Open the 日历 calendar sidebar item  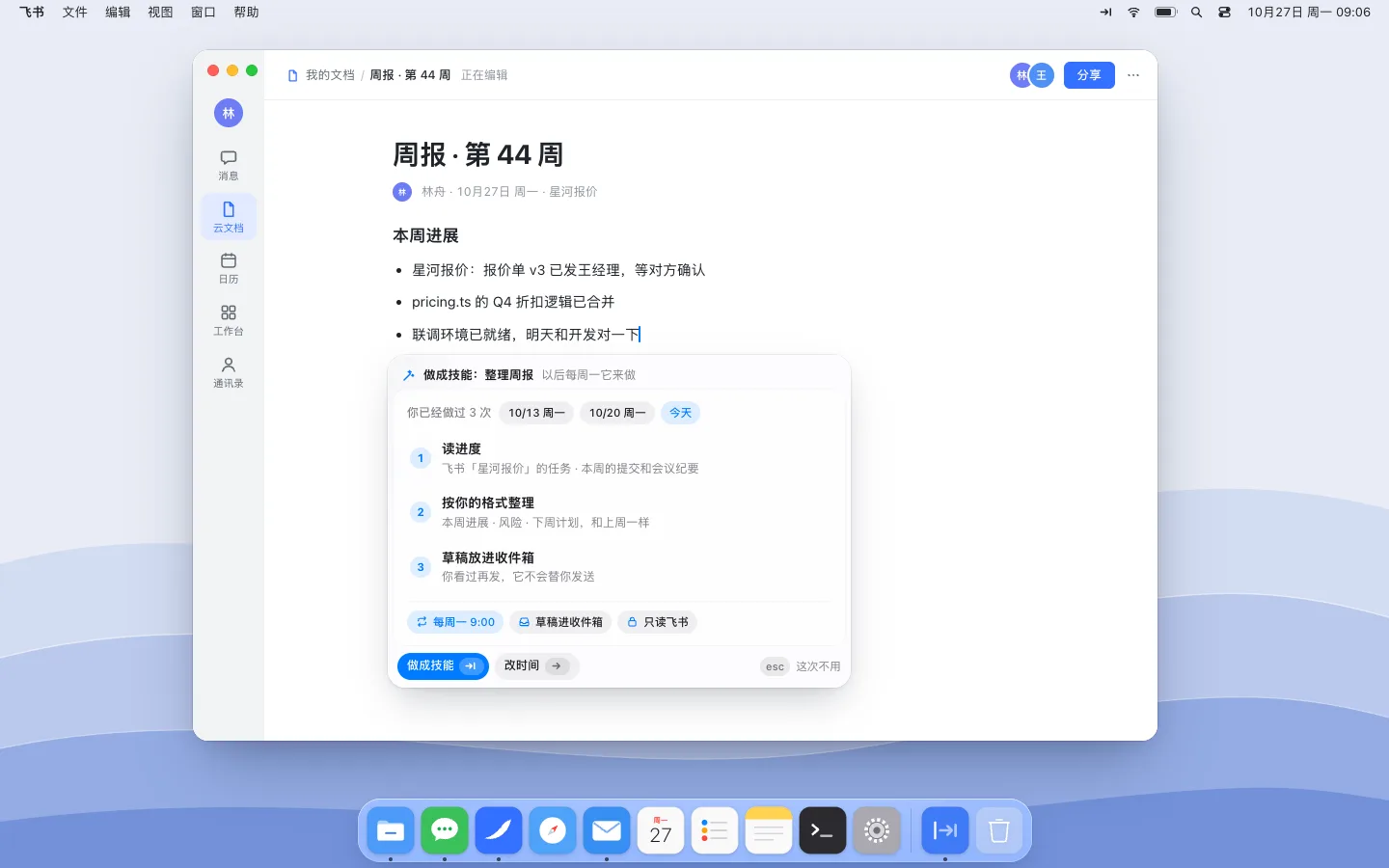point(229,268)
